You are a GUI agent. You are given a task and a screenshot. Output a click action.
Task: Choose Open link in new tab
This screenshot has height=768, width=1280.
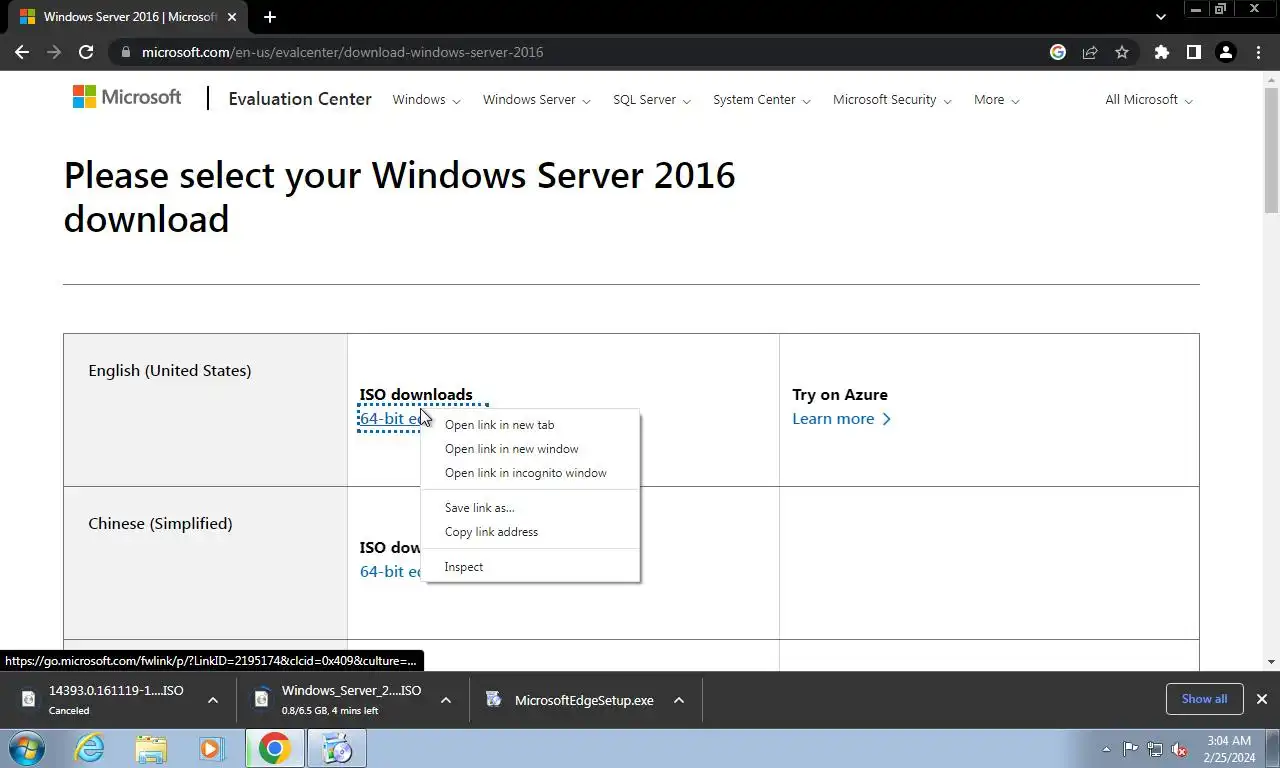tap(530, 425)
